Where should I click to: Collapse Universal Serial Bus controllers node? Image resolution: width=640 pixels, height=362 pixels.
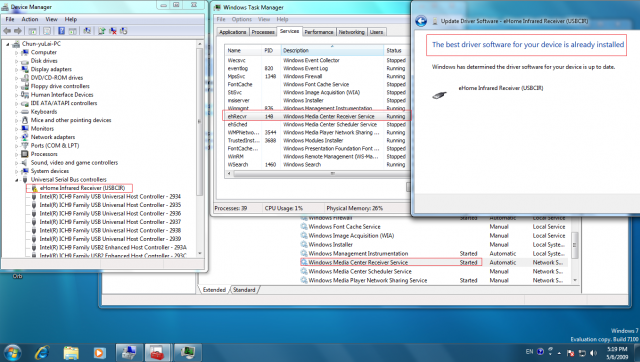(17, 180)
